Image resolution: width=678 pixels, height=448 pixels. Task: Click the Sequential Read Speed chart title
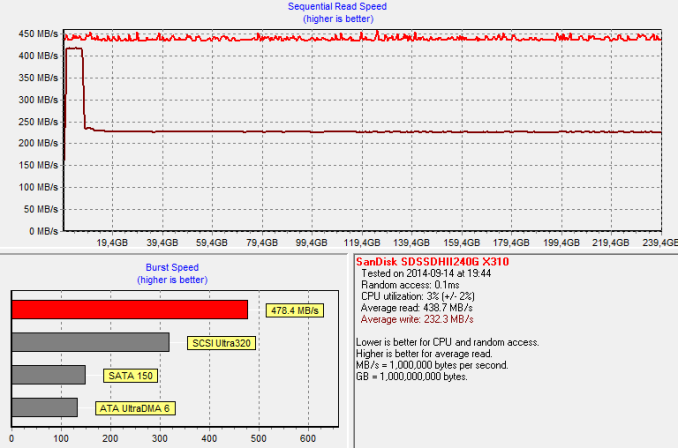(337, 6)
